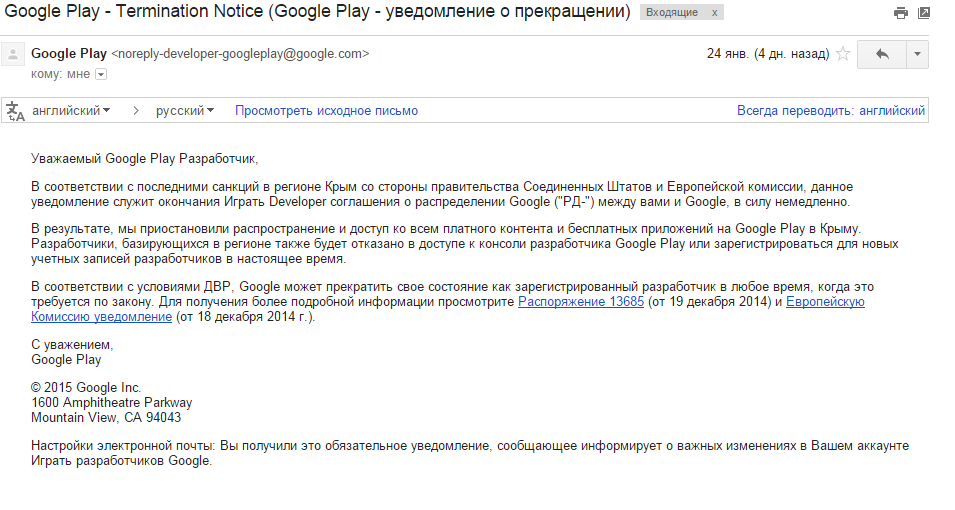Click the sender name Google Play
The height and width of the screenshot is (510, 955).
pyautogui.click(x=69, y=54)
